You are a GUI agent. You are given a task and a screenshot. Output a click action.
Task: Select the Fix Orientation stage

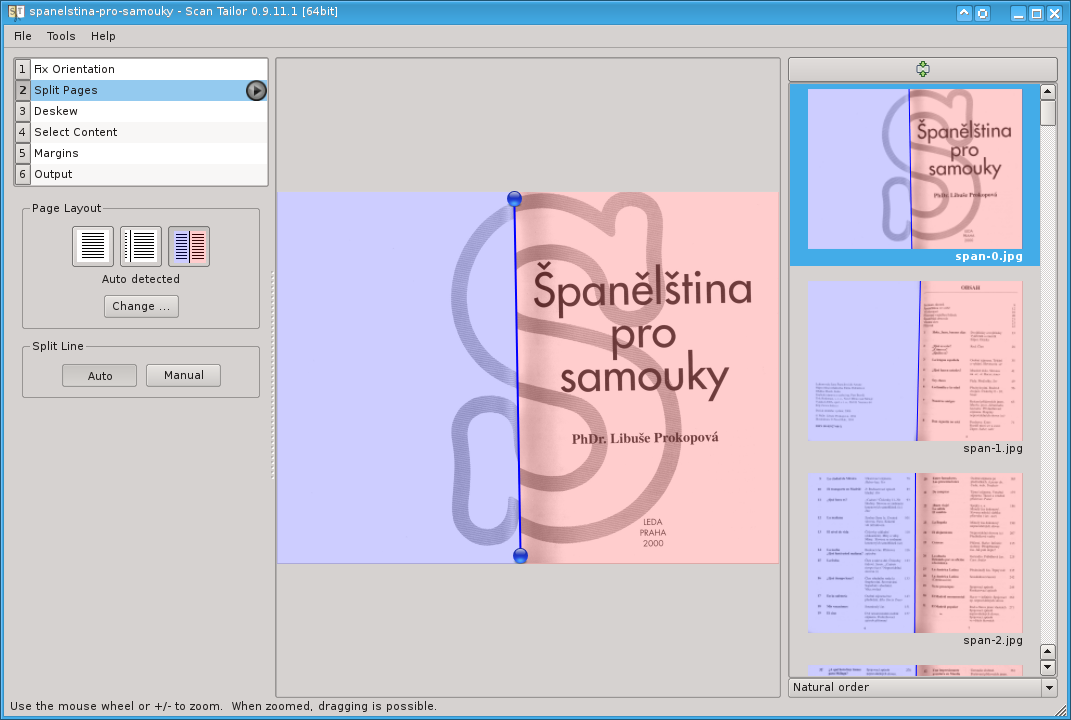[x=141, y=69]
